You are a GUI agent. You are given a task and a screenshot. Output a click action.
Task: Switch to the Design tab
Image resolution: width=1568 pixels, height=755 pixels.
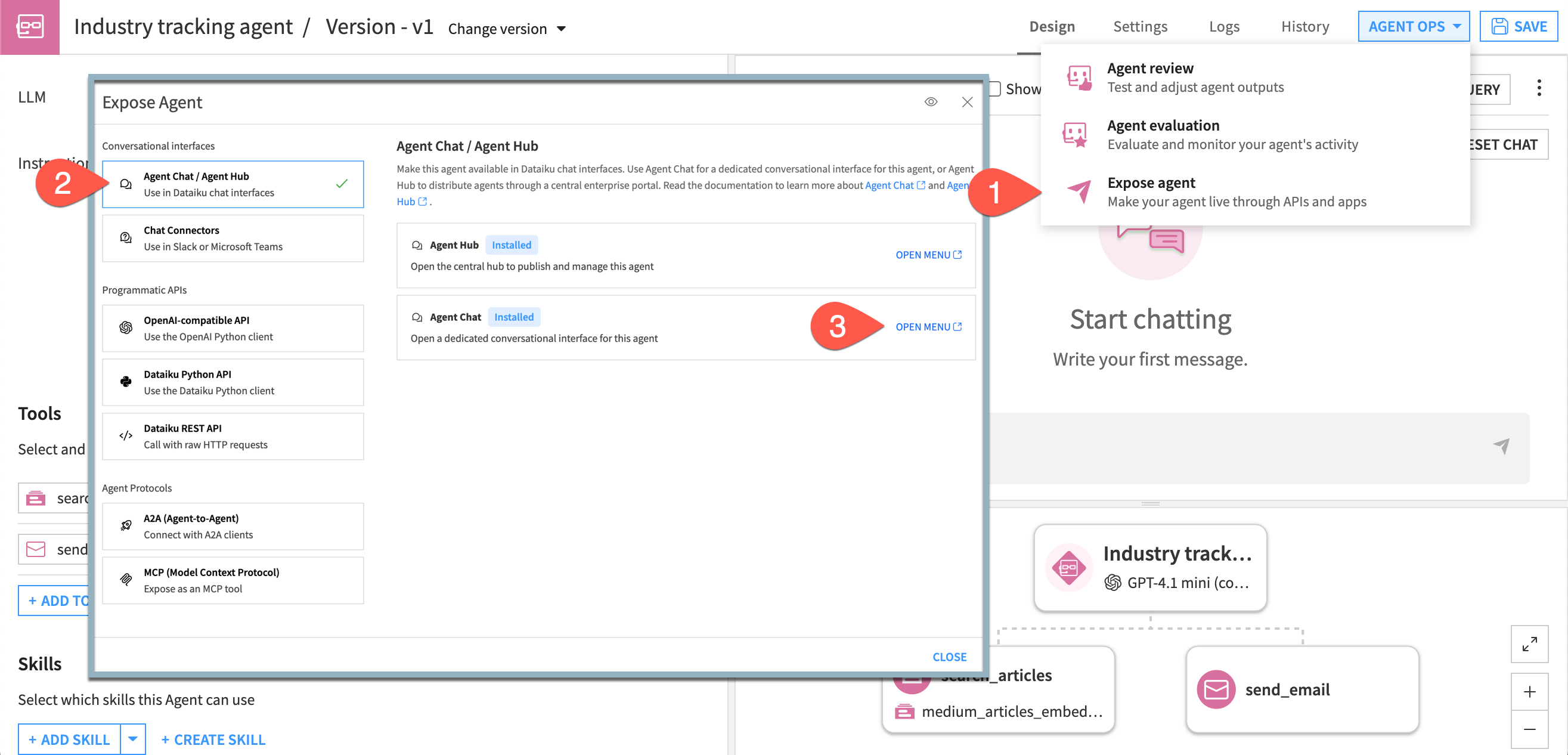point(1051,27)
